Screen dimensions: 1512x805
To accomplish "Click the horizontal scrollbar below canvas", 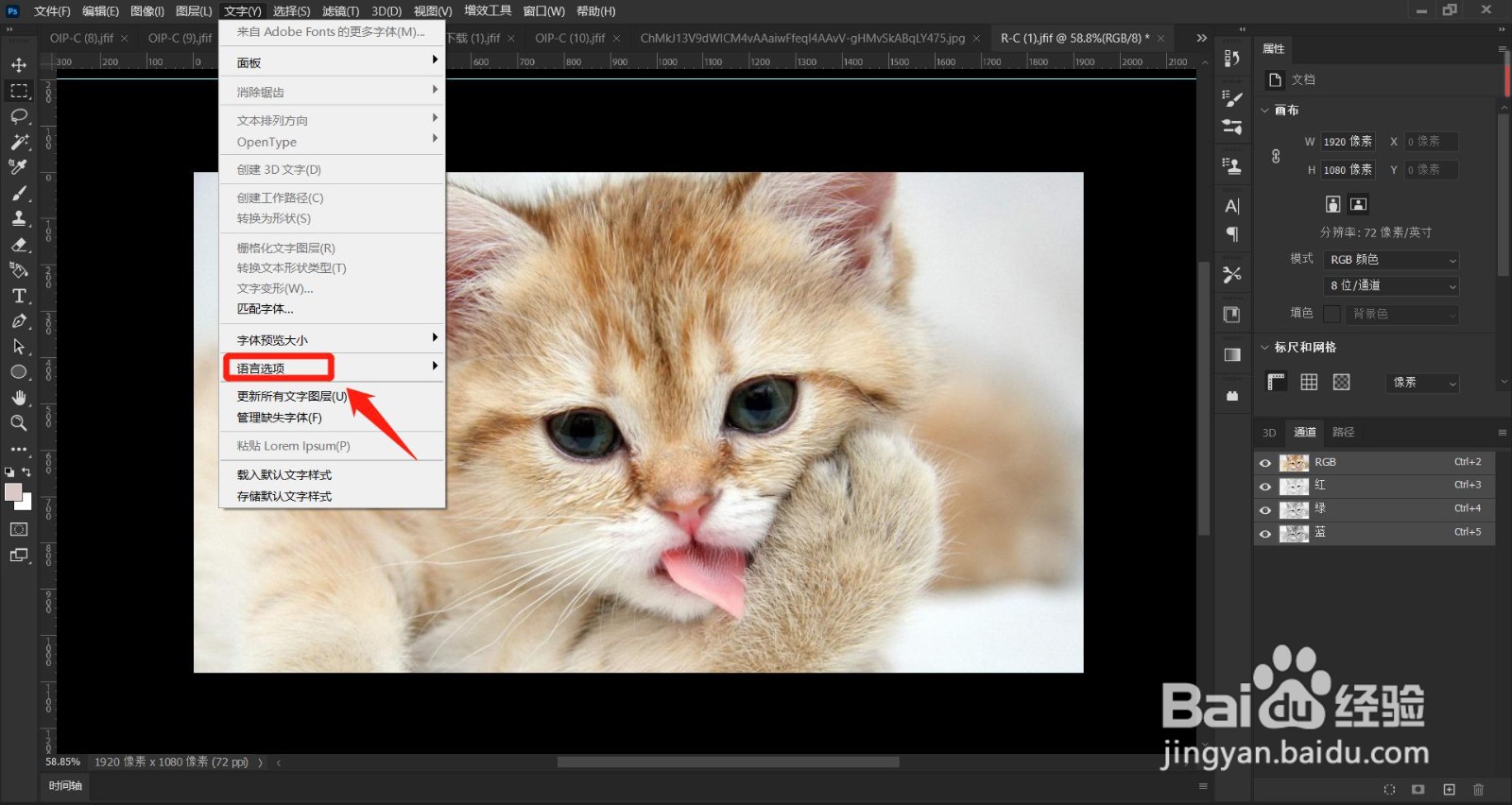I will point(728,762).
